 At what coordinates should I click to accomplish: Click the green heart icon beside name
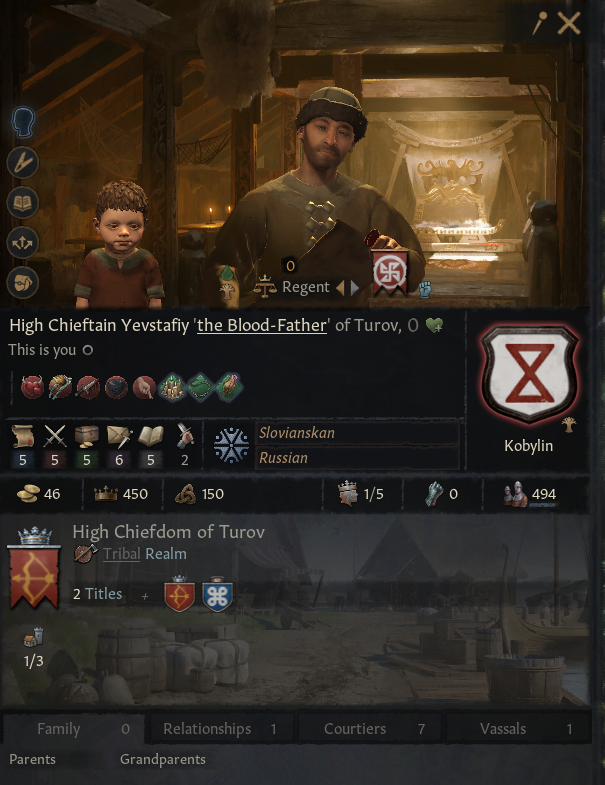pyautogui.click(x=434, y=326)
